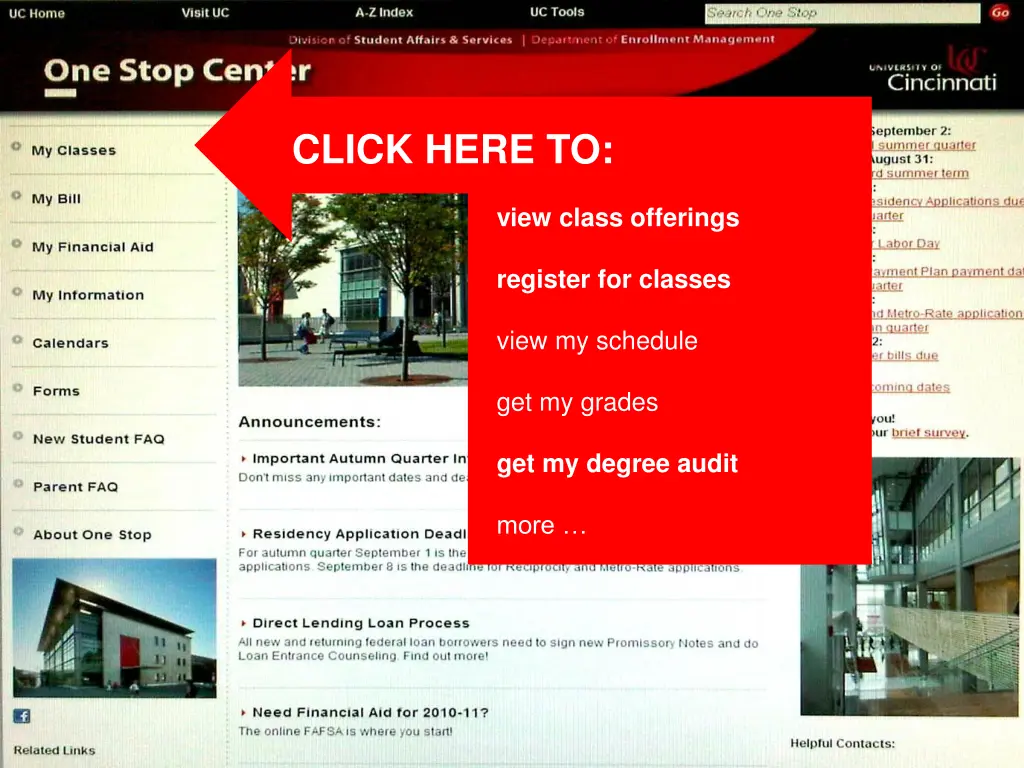The image size is (1024, 768).
Task: Click the icon next to Calendars
Action: point(15,337)
